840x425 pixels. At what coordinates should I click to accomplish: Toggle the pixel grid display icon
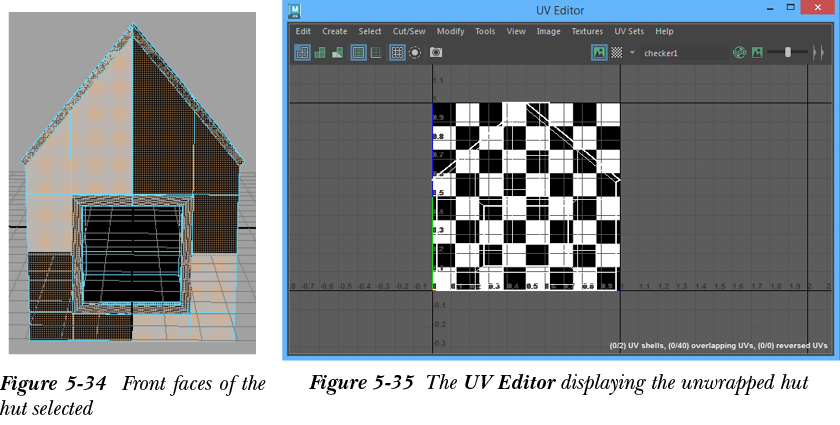(397, 52)
